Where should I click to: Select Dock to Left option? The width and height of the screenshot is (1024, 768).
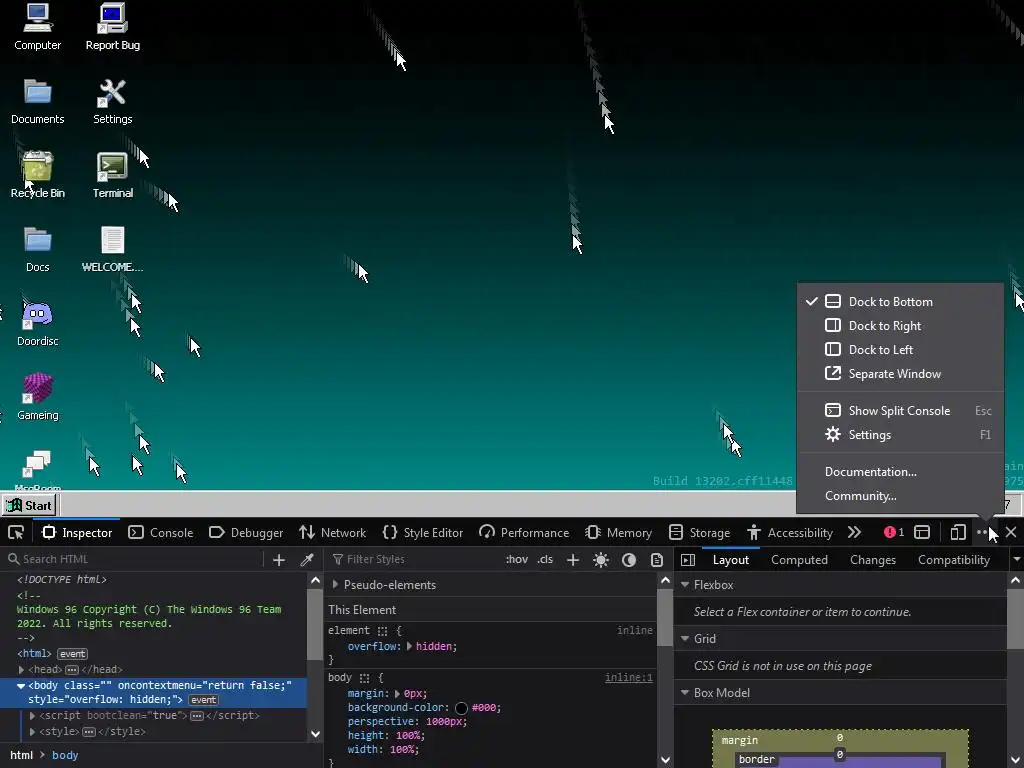coord(900,349)
